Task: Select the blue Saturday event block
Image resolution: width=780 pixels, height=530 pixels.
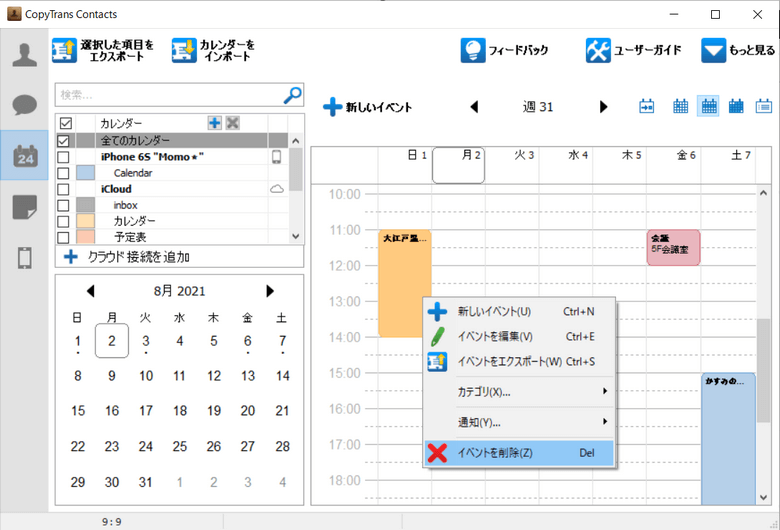Action: click(x=728, y=439)
